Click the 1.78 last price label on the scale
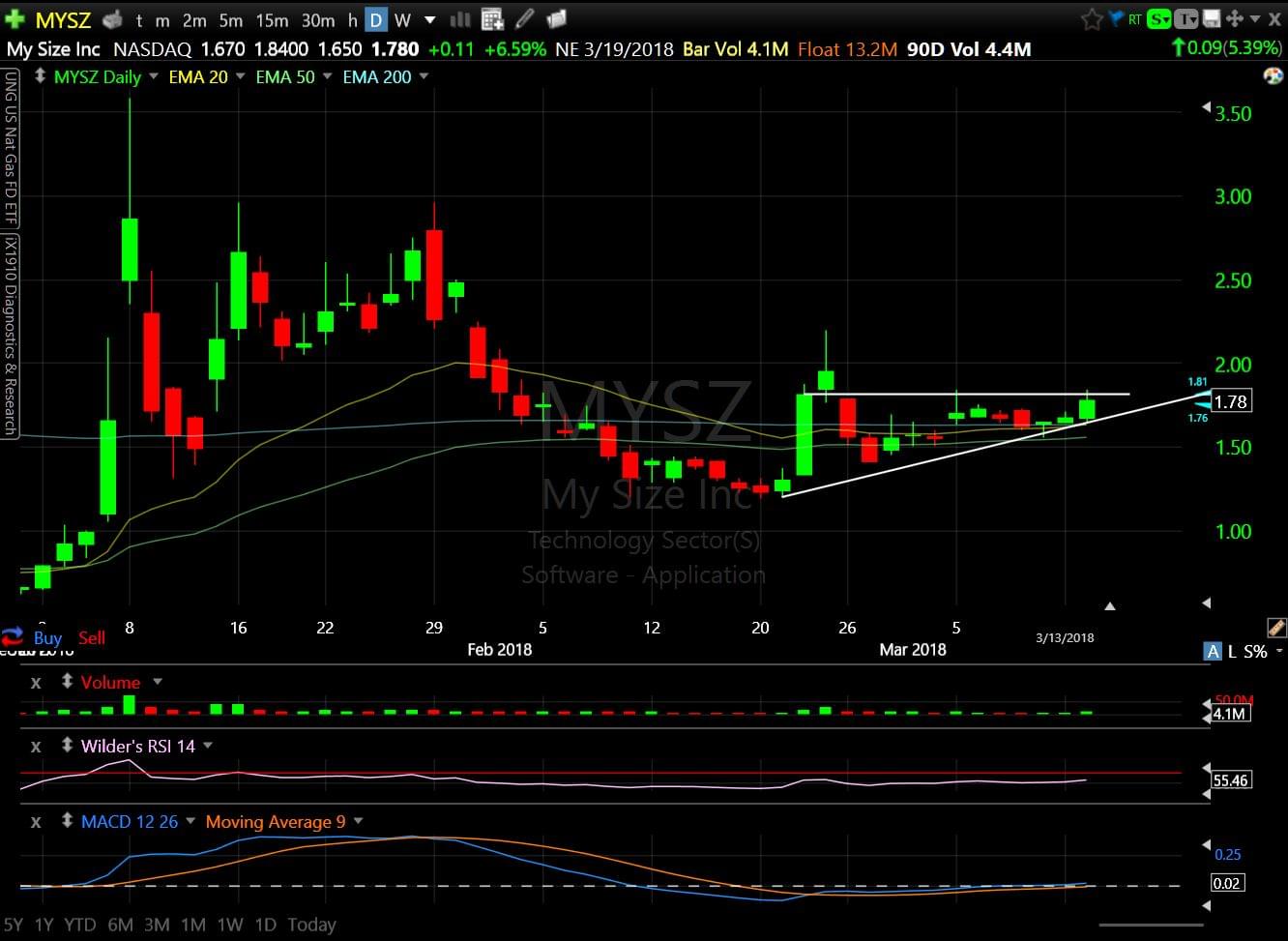Viewport: 1288px width, 941px height. pos(1231,401)
